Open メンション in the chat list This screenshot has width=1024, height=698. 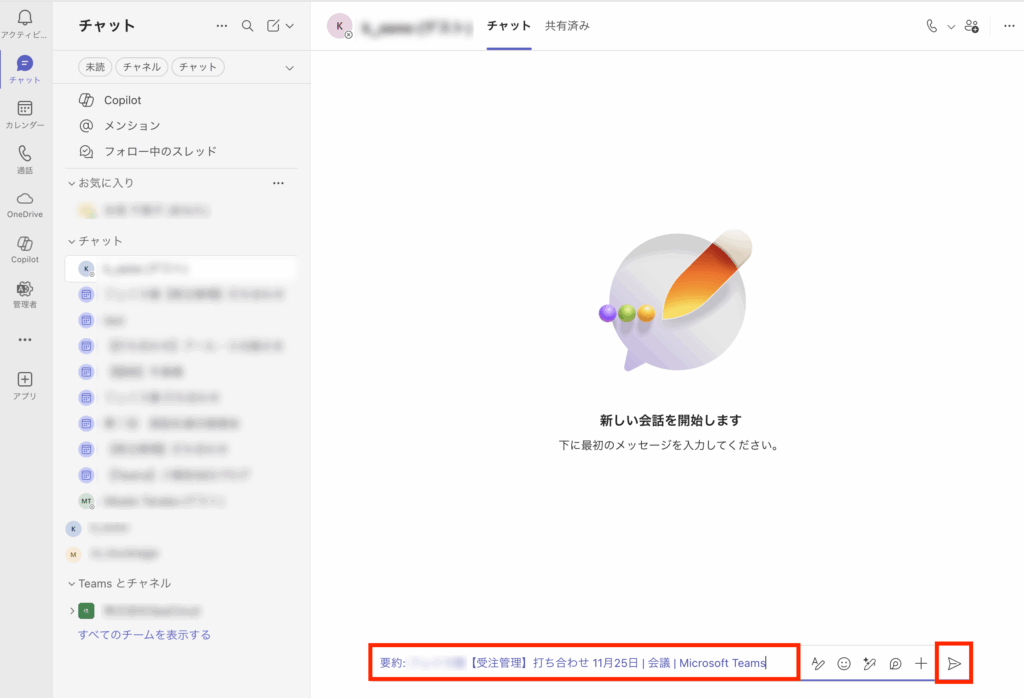(132, 126)
